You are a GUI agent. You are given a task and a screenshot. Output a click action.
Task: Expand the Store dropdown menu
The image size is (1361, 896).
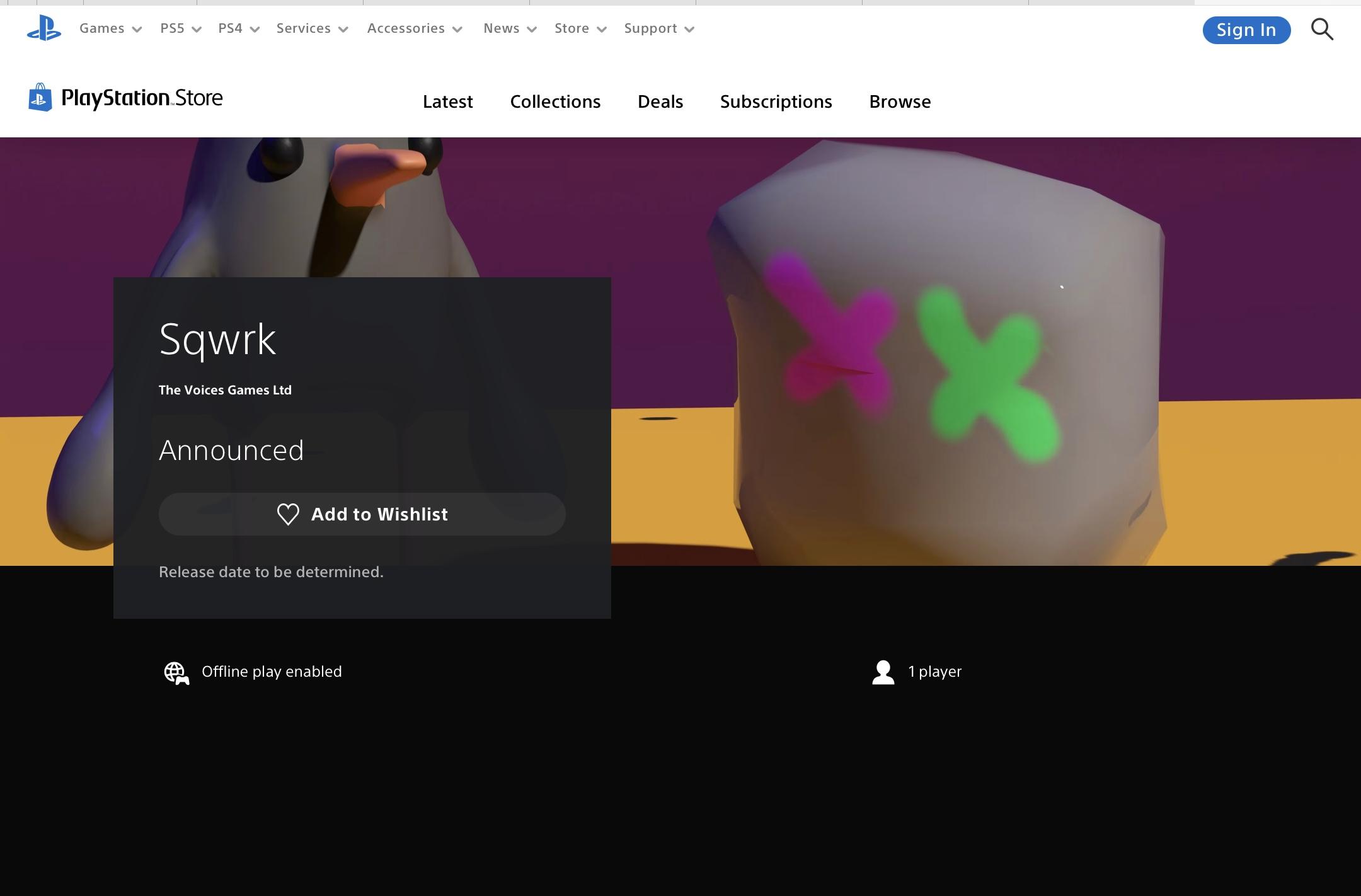click(x=581, y=28)
